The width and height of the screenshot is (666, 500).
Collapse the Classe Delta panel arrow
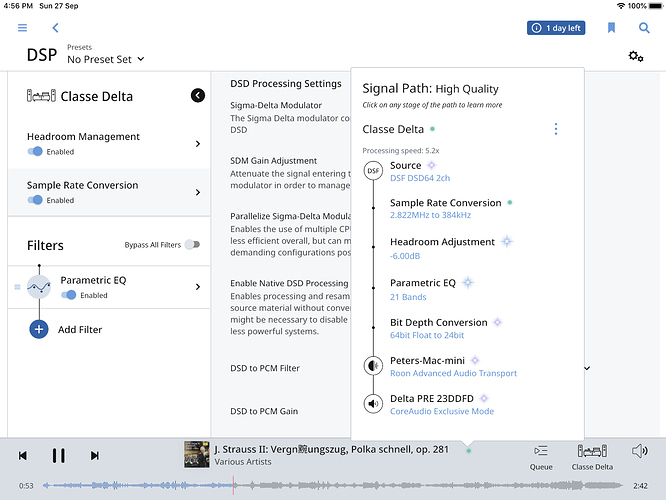pos(198,95)
